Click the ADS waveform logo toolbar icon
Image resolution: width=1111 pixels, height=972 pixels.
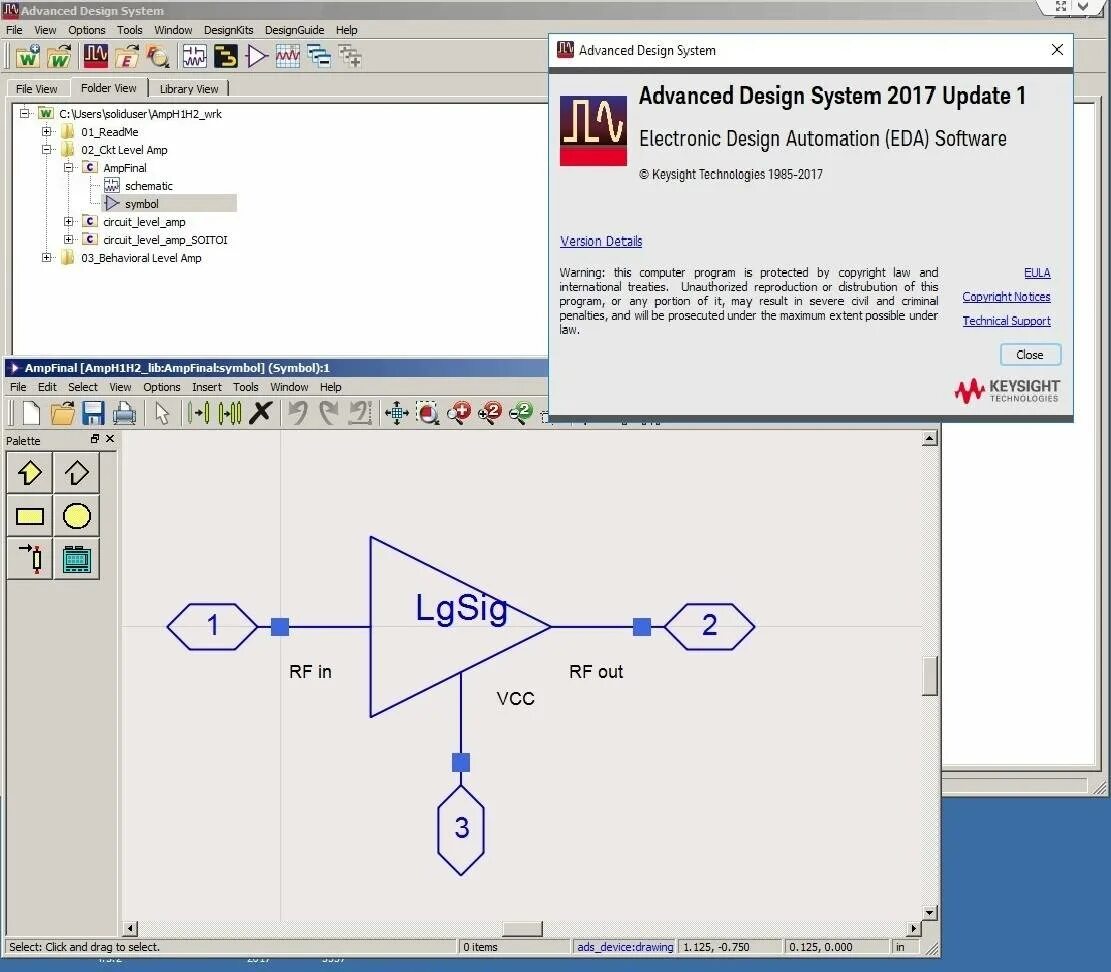pos(96,56)
